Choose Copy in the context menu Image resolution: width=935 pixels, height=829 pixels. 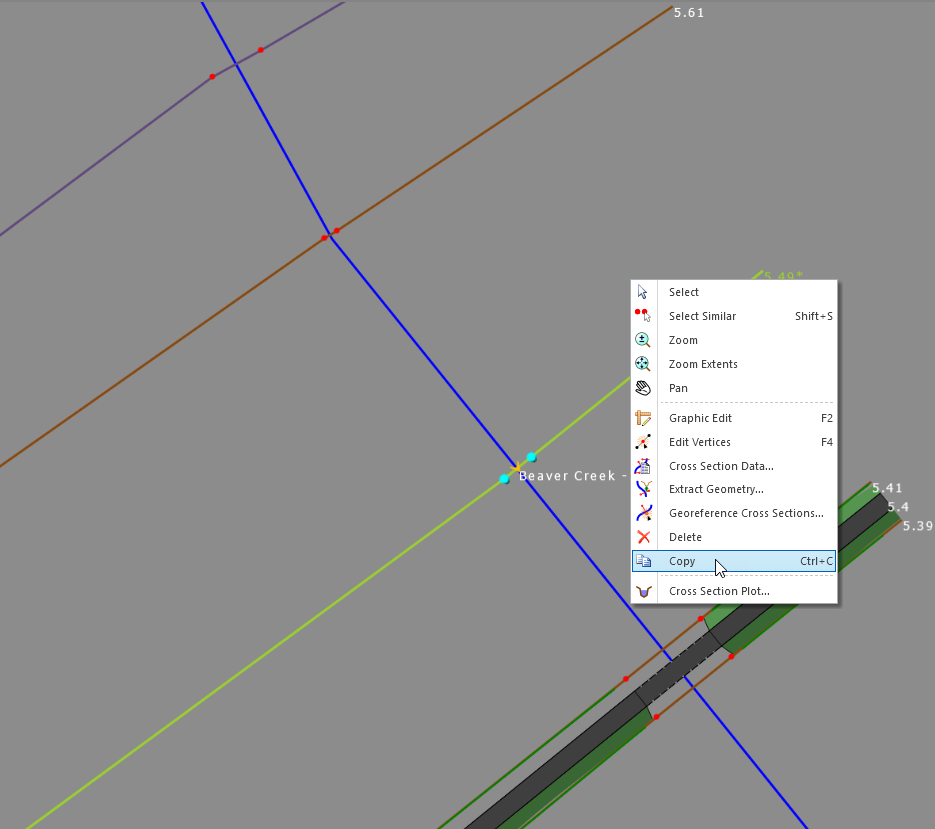682,561
